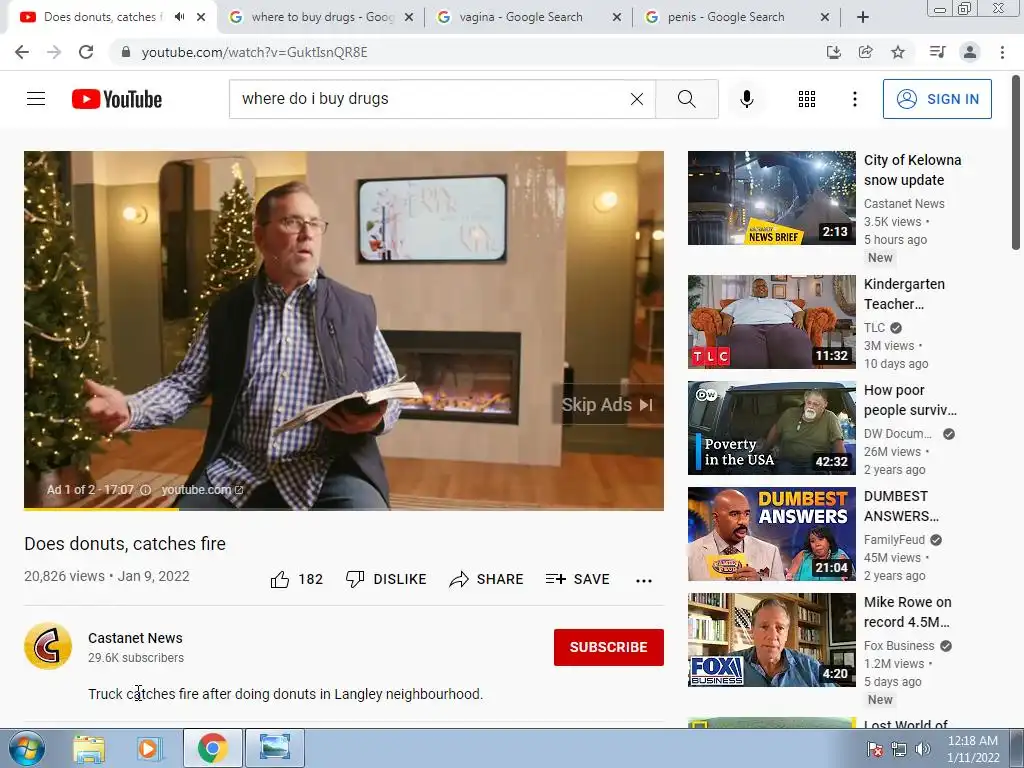The image size is (1024, 768).
Task: Open the Action Center flag tray icon
Action: coord(874,749)
